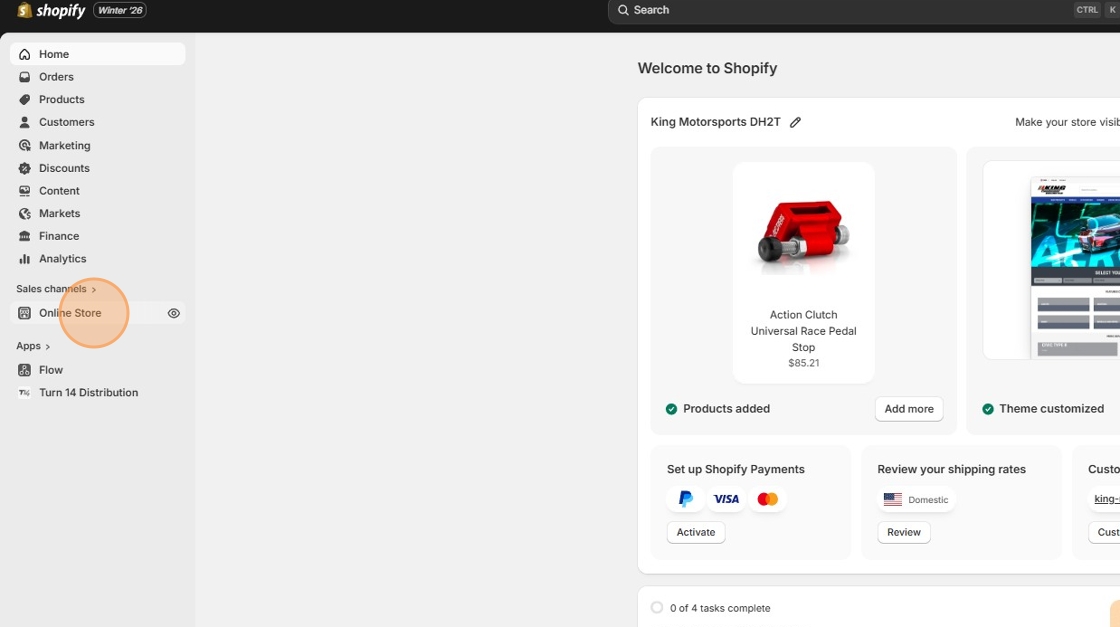Open Turn 14 Distribution app
The width and height of the screenshot is (1120, 627).
tap(98, 393)
